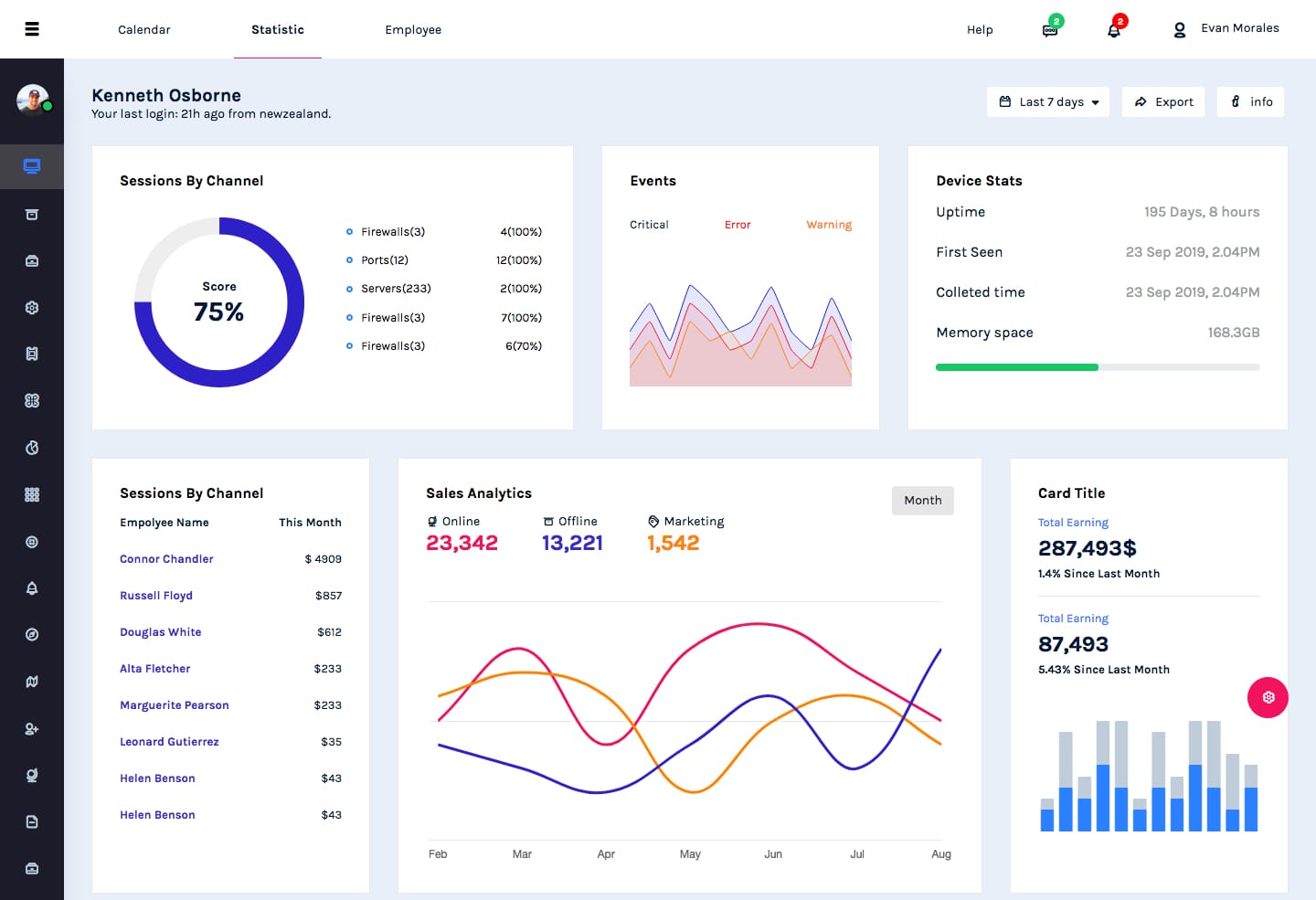The width and height of the screenshot is (1316, 900).
Task: Click the chat messages icon with green badge
Action: tap(1049, 29)
